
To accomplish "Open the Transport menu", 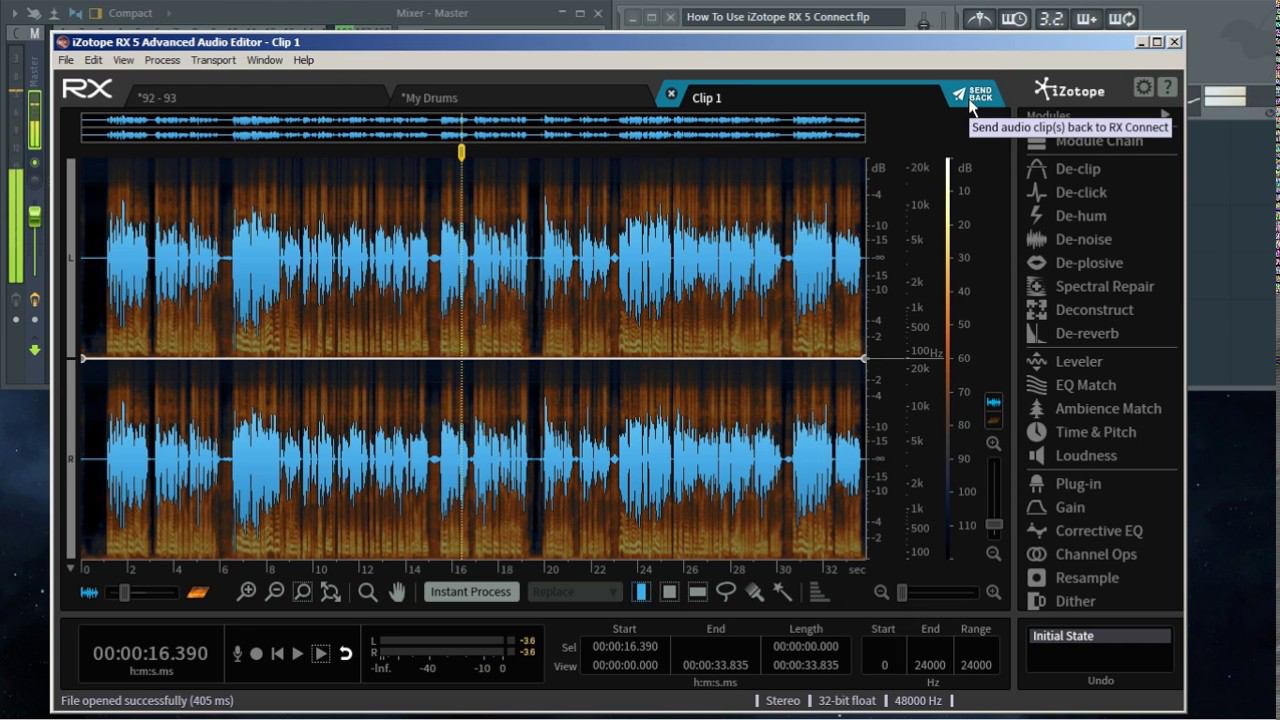I will pos(213,60).
